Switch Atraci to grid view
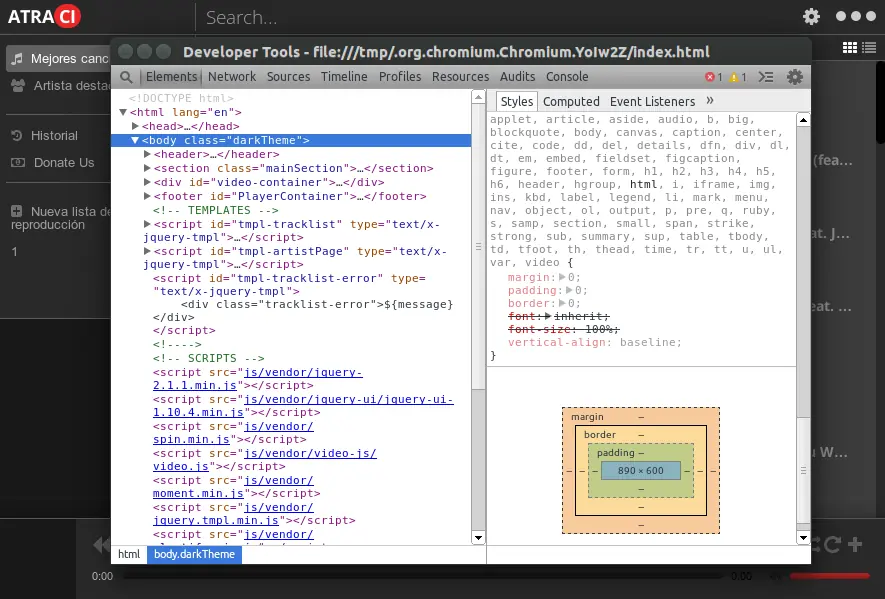The image size is (885, 599). tap(849, 48)
